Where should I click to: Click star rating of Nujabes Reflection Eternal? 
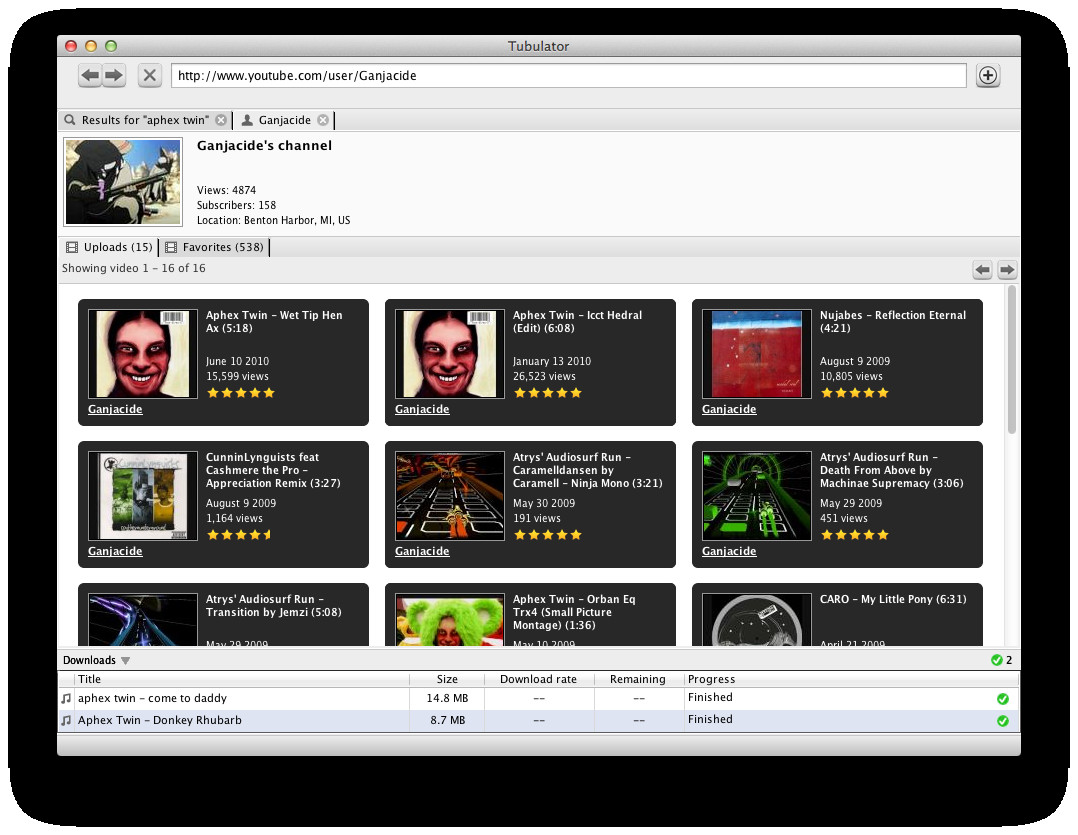point(855,393)
